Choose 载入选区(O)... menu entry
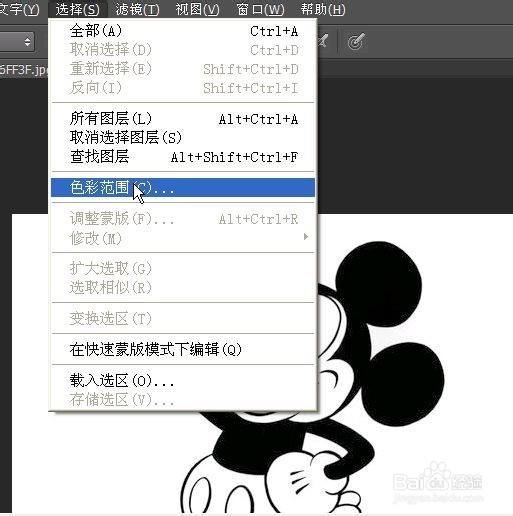 pos(183,380)
